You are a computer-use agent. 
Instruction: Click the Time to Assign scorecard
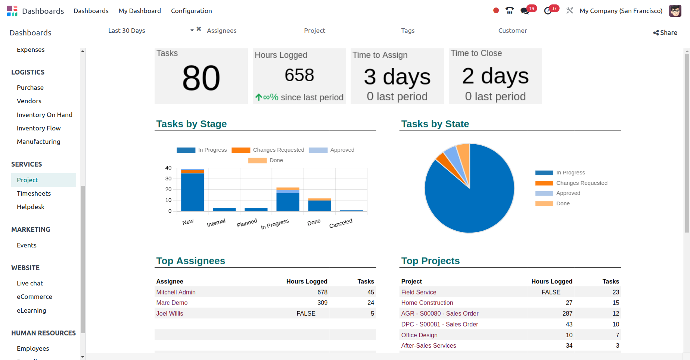point(397,76)
